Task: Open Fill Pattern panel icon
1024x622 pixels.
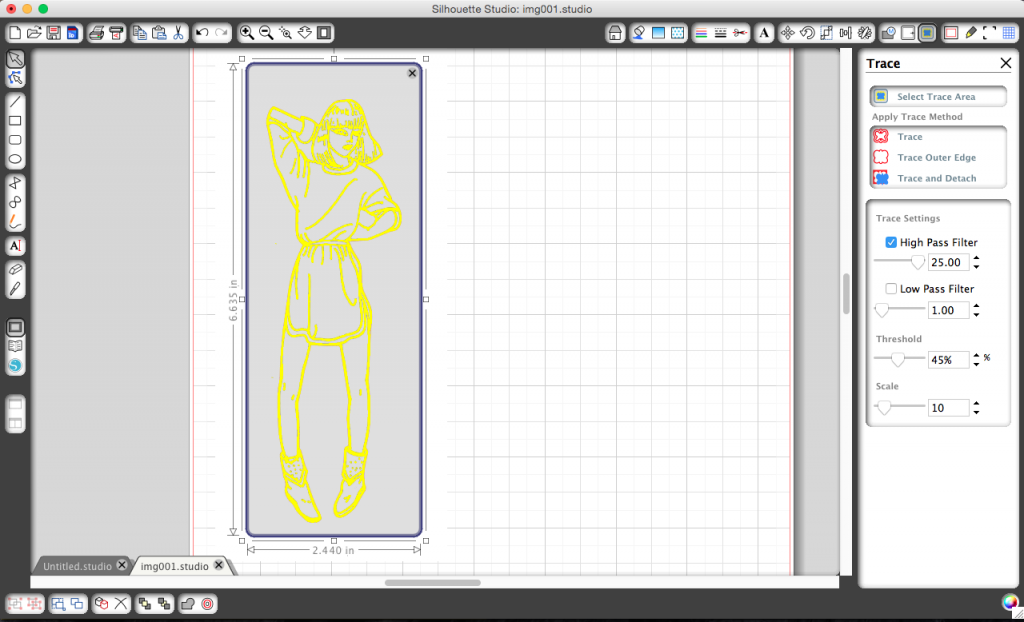Action: tap(678, 33)
